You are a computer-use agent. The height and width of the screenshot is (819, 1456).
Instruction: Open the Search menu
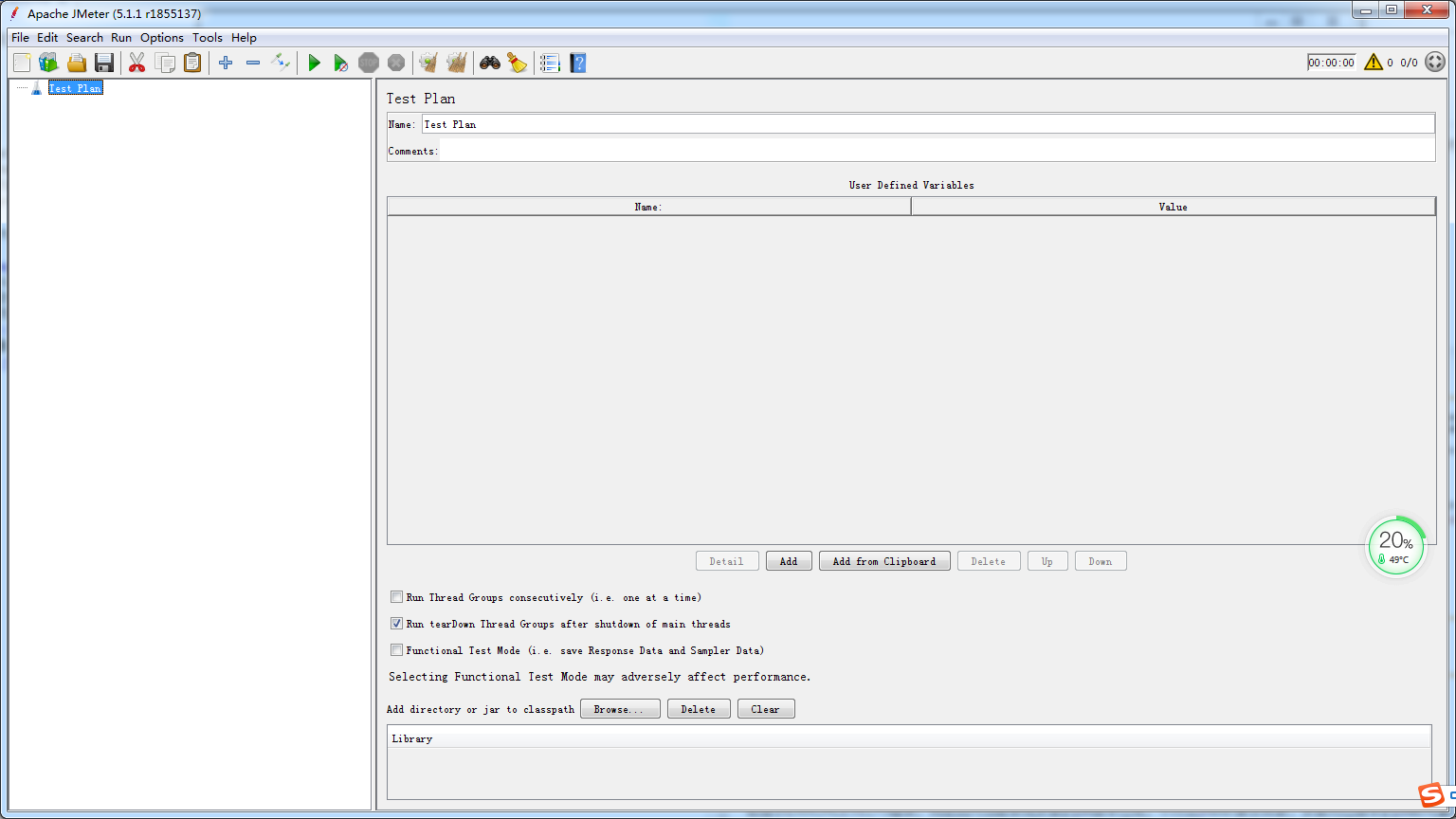pos(84,38)
